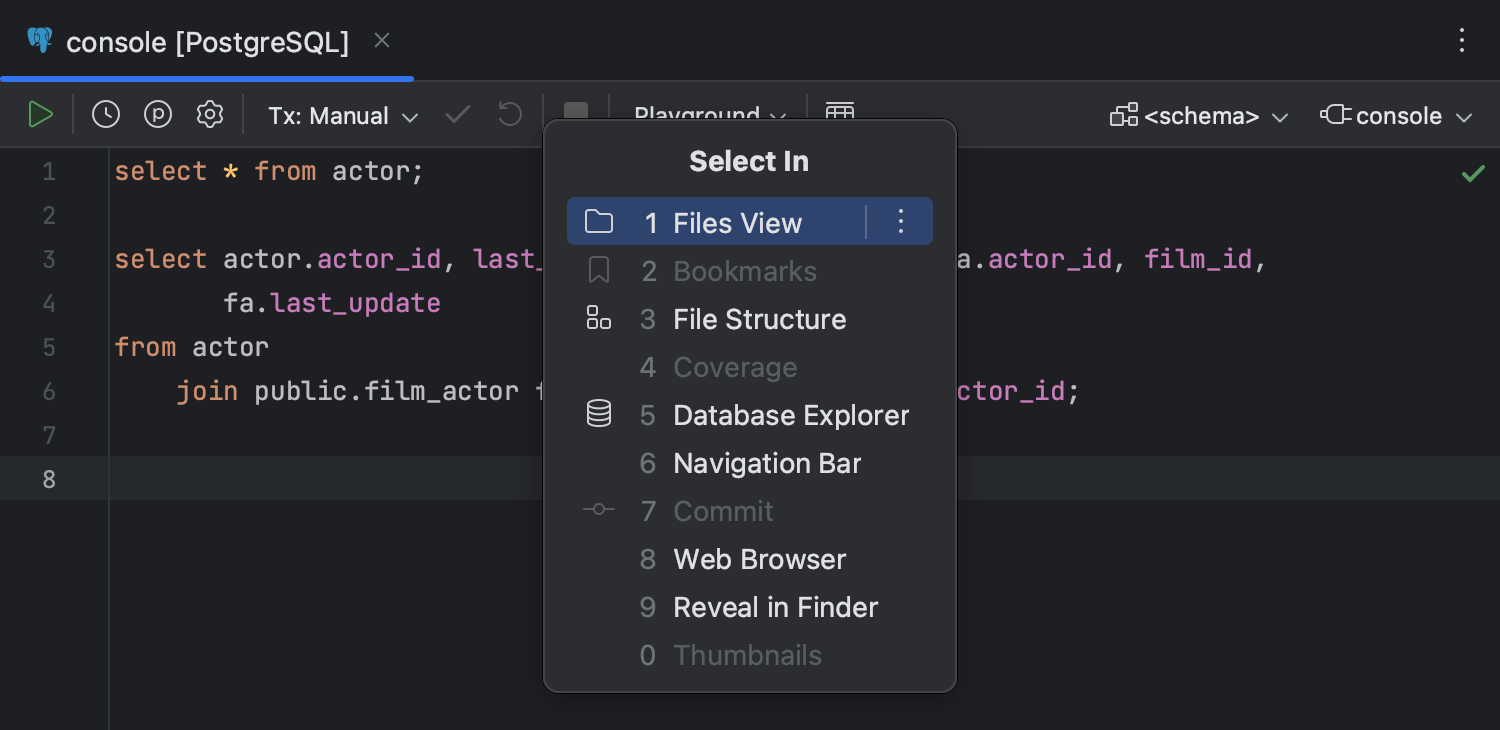The height and width of the screenshot is (730, 1500).
Task: Open the kebab menu beside Files View
Action: (x=900, y=221)
